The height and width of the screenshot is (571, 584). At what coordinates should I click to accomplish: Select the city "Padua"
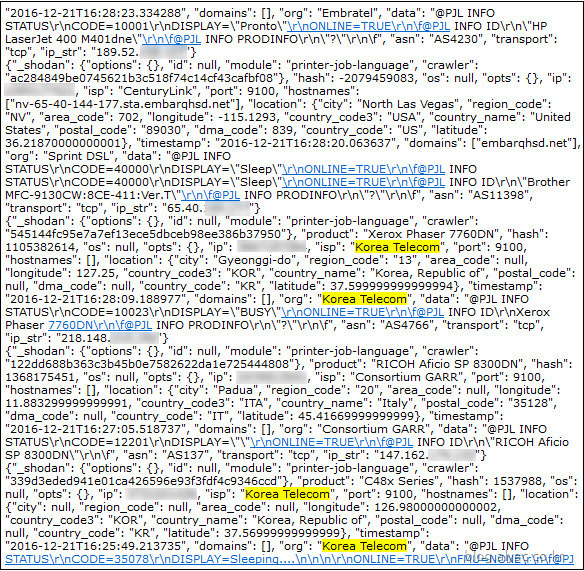click(x=234, y=391)
